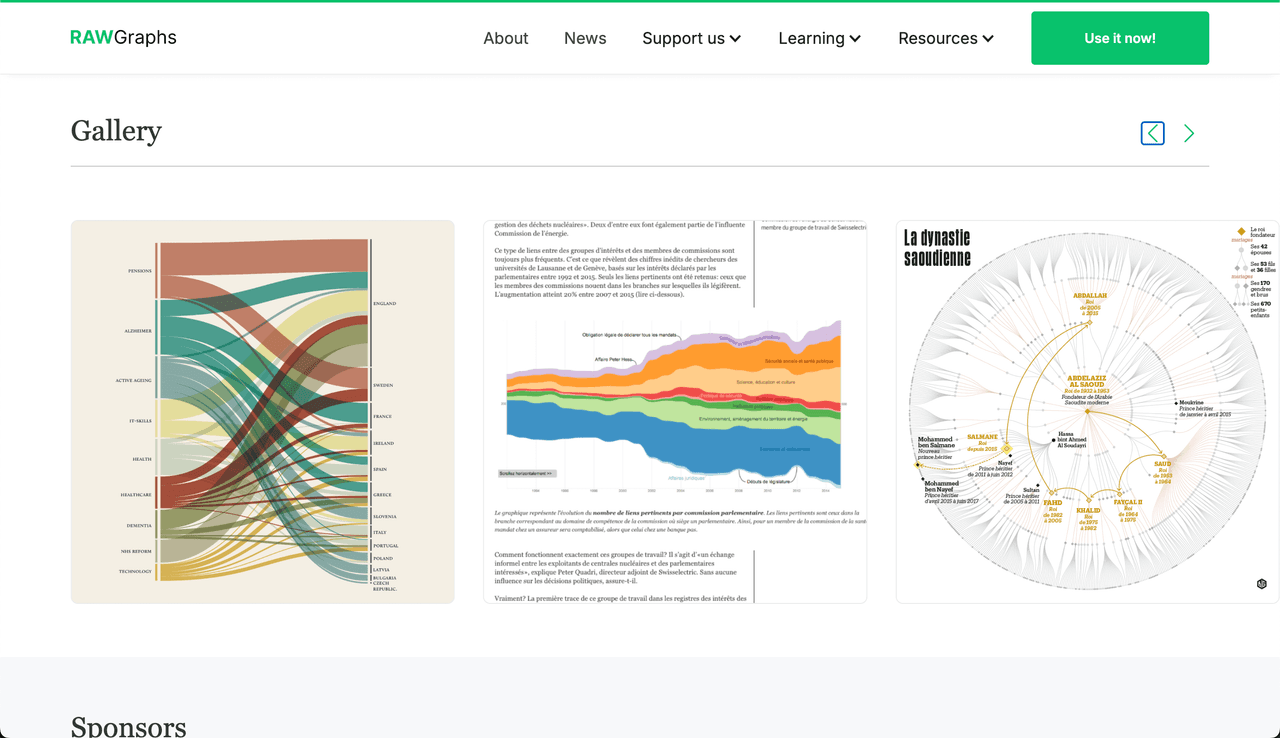Open the alluvial diagram gallery thumbnail
The image size is (1280, 738).
262,412
